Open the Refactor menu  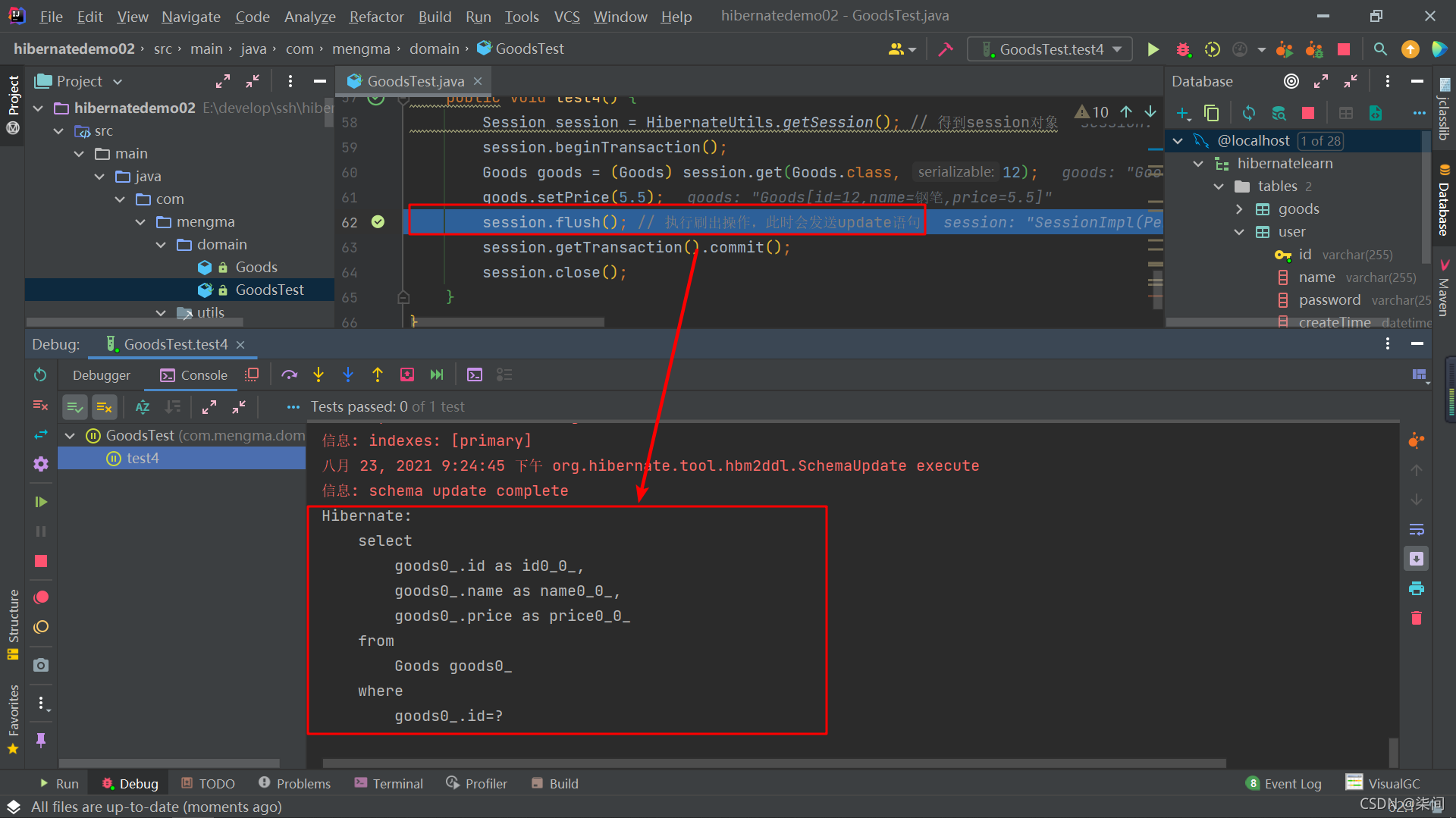[376, 17]
